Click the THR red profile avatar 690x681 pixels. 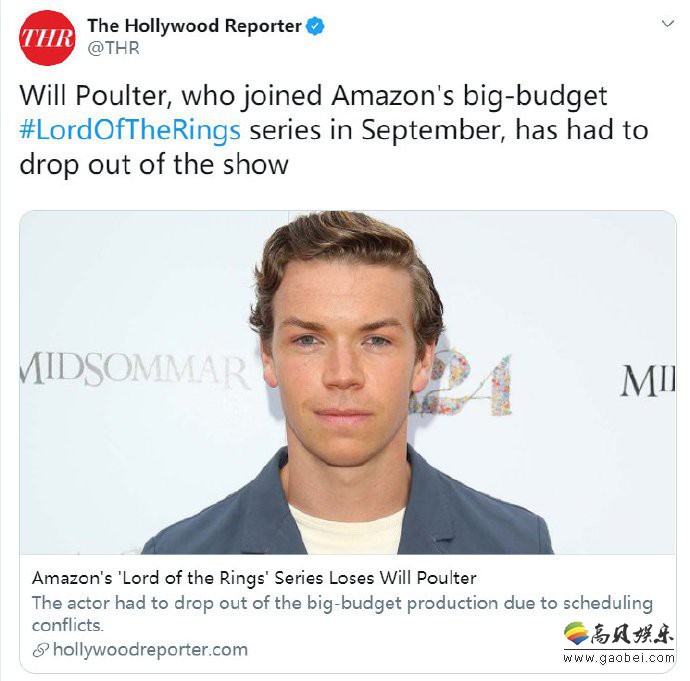coord(47,38)
